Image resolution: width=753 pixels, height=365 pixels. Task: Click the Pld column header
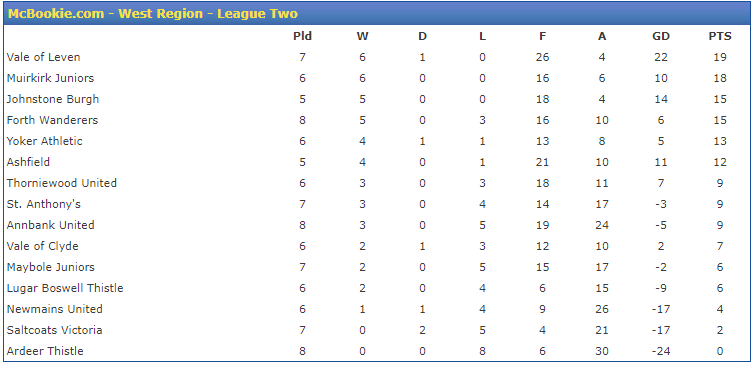pos(302,36)
